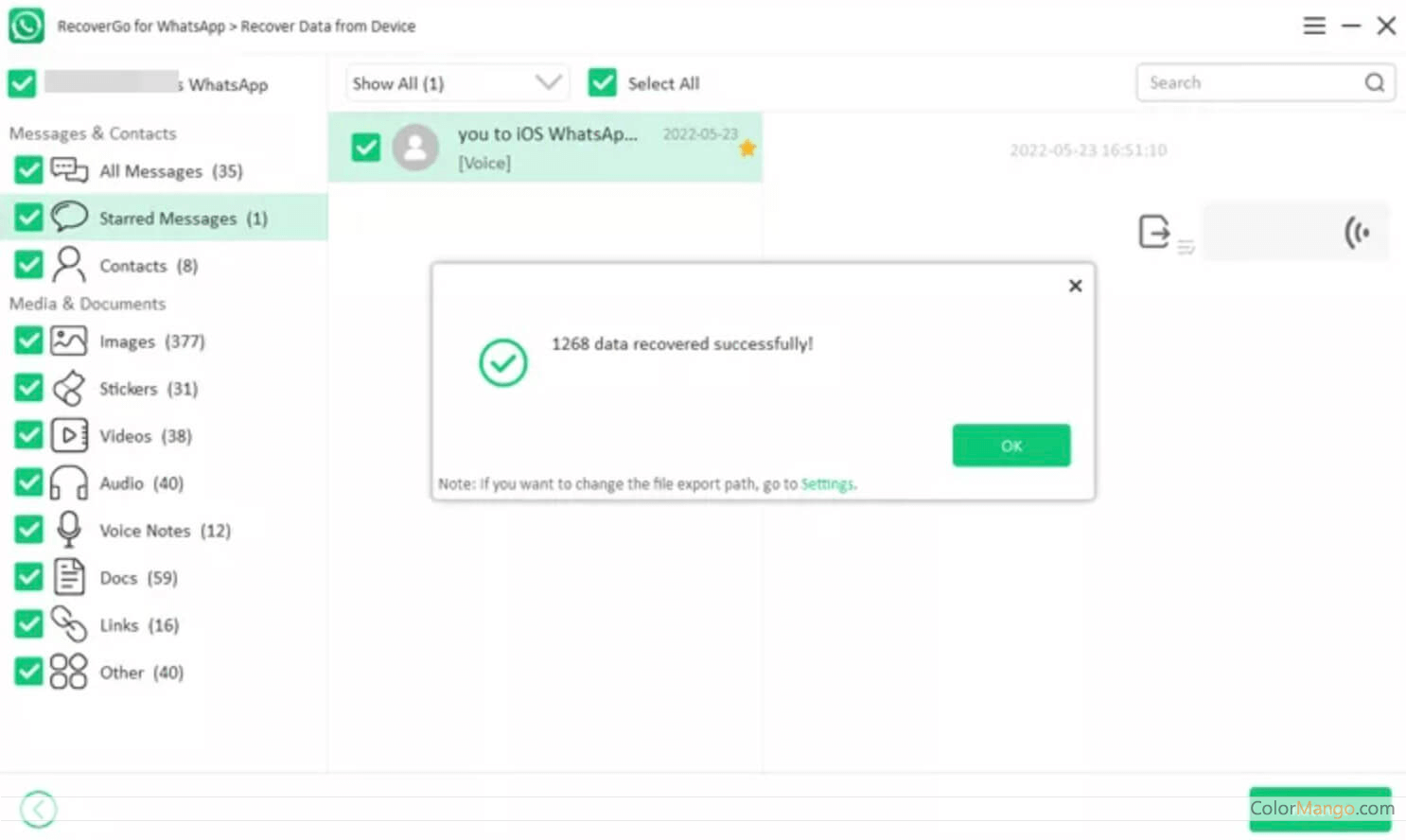Screen dimensions: 1406x840
Task: Open Voice Notes microphone icon
Action: [x=69, y=530]
